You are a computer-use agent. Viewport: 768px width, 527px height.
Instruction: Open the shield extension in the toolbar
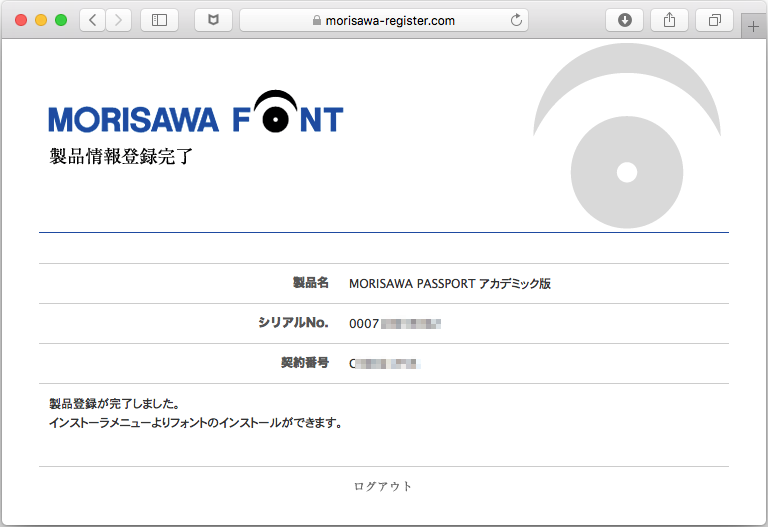coord(213,20)
